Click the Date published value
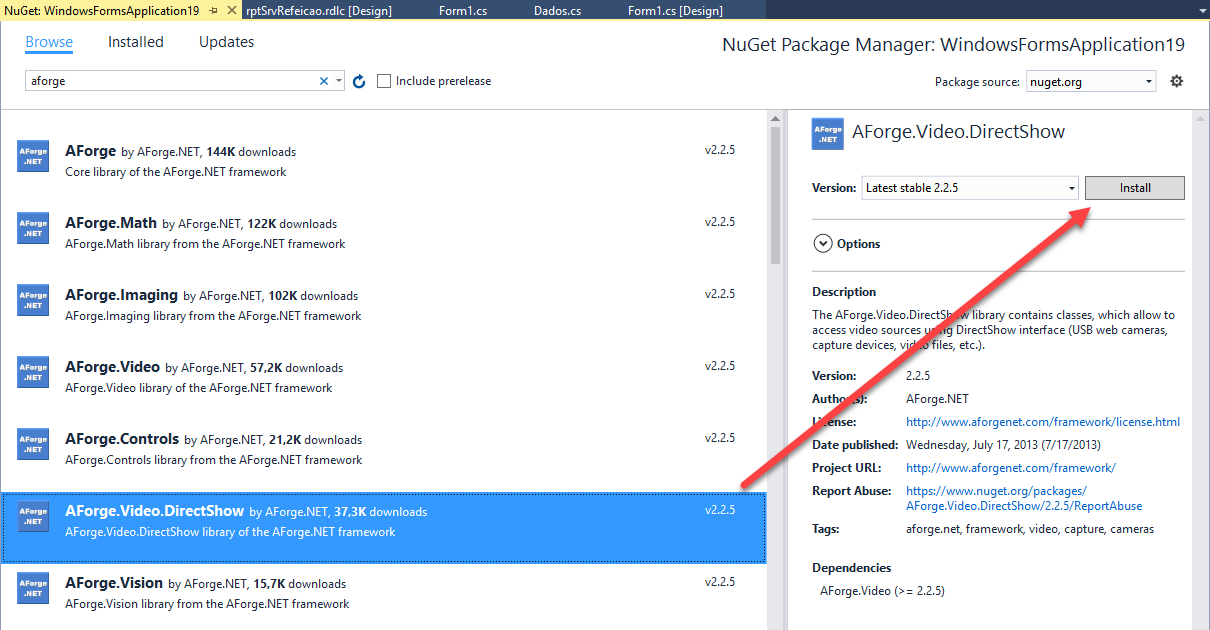Image resolution: width=1210 pixels, height=630 pixels. click(1001, 445)
